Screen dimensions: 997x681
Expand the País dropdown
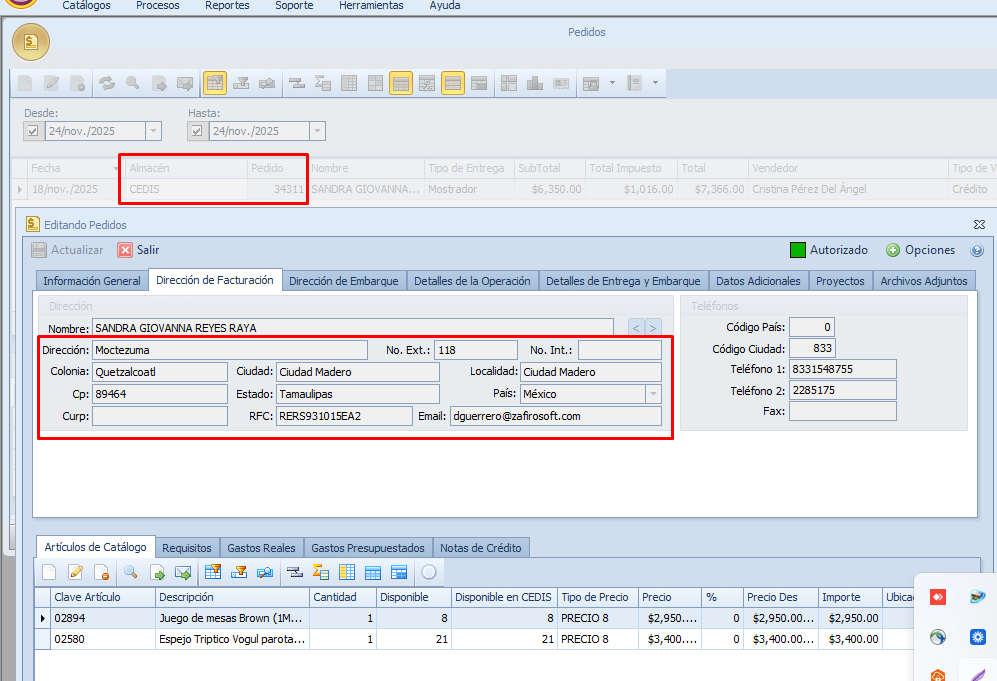tap(654, 394)
